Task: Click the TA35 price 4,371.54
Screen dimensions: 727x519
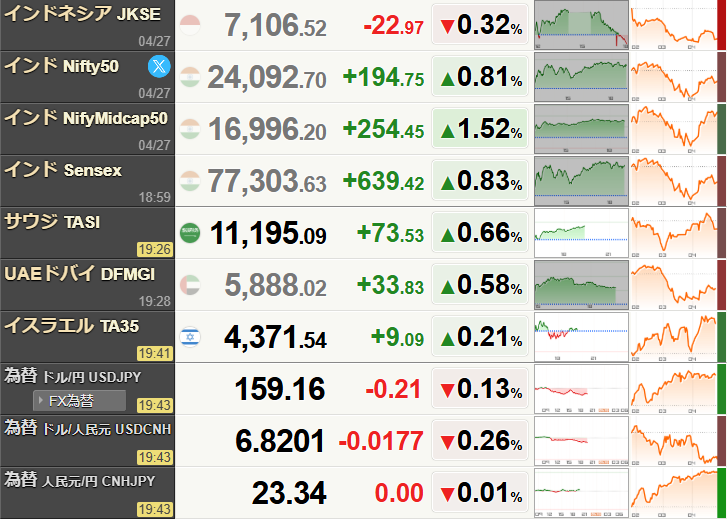Action: point(275,337)
